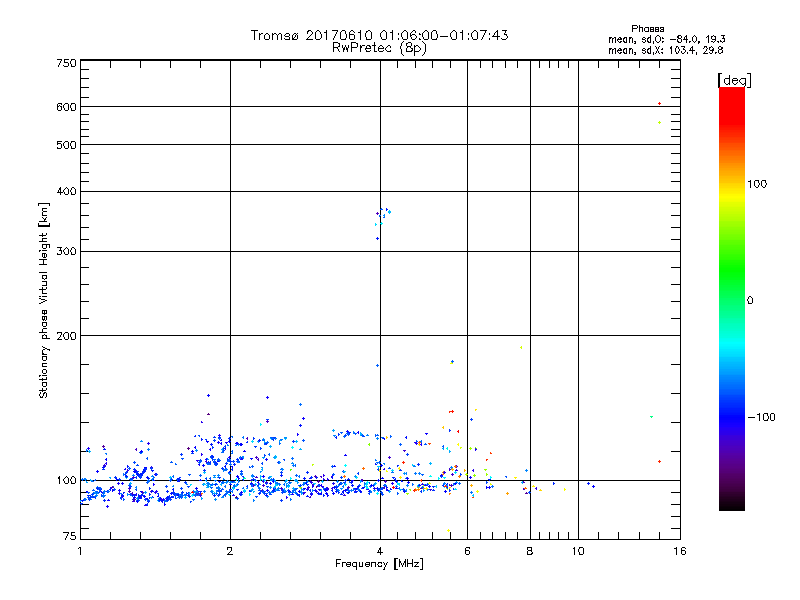Click the '[deg]' colorbar unit label
Screen dimensions: 800x600
[734, 80]
